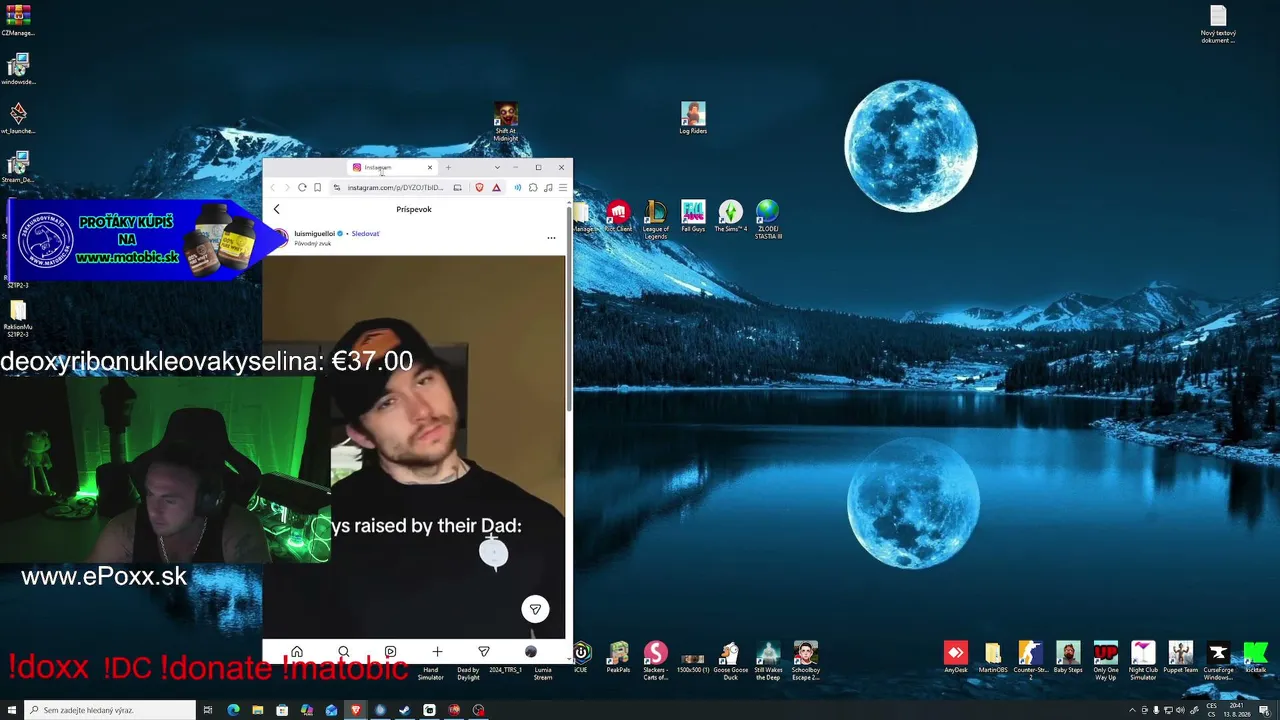Image resolution: width=1280 pixels, height=720 pixels.
Task: Open the Pôvodný zvuk audio link
Action: point(313,243)
